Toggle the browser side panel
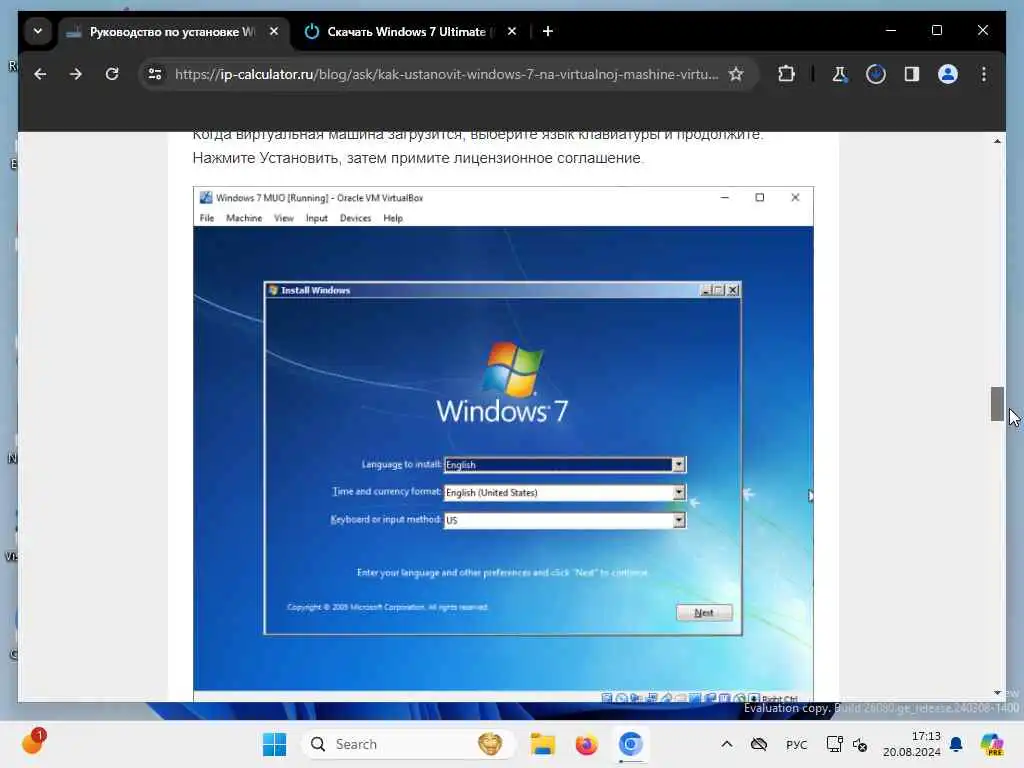The image size is (1024, 768). tap(912, 74)
